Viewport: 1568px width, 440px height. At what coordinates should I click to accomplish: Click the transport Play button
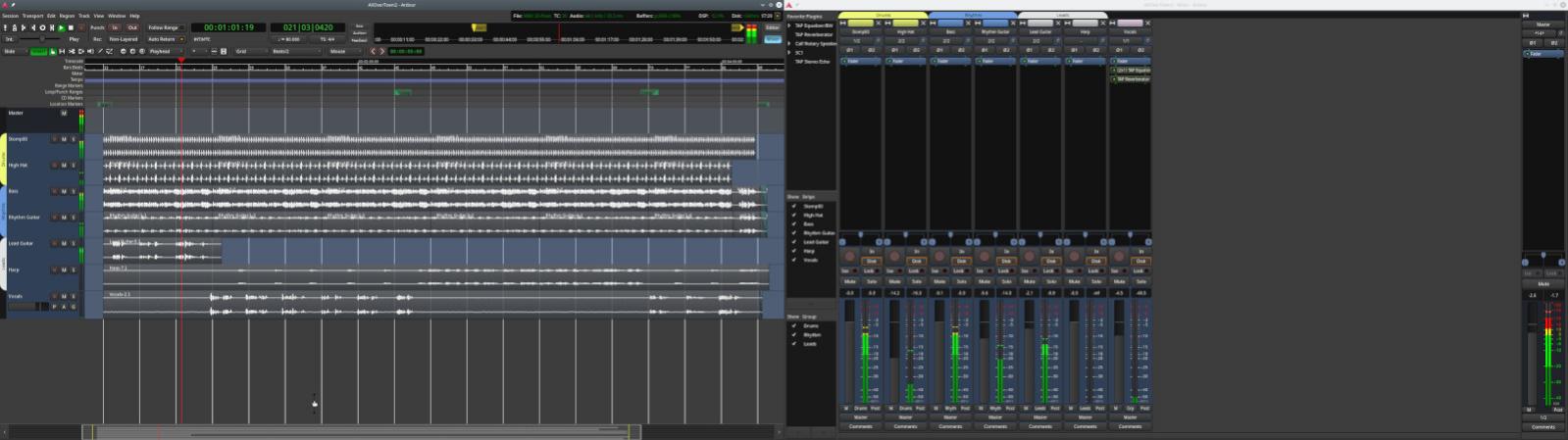[61, 27]
